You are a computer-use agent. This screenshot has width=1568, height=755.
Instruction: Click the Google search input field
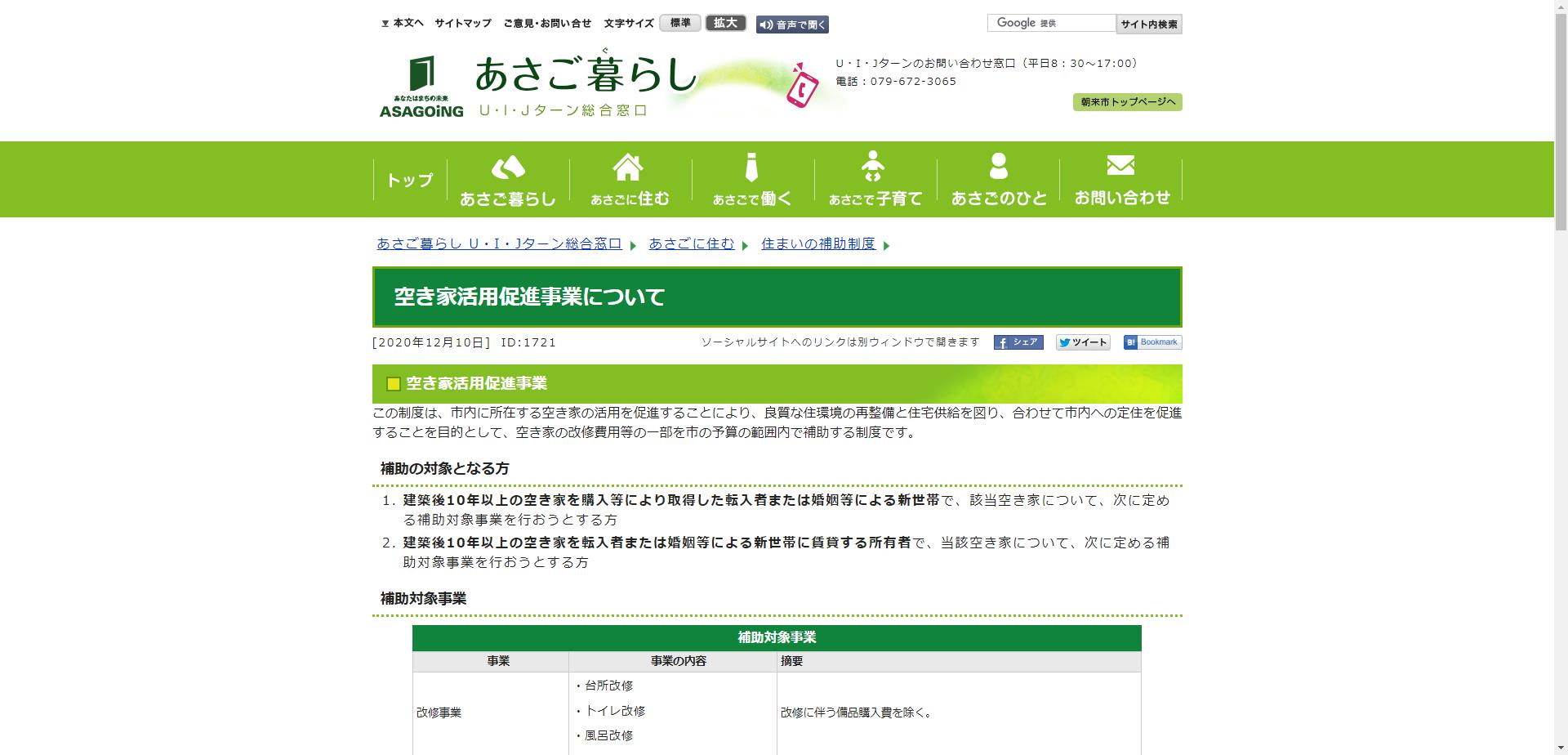pyautogui.click(x=1051, y=23)
